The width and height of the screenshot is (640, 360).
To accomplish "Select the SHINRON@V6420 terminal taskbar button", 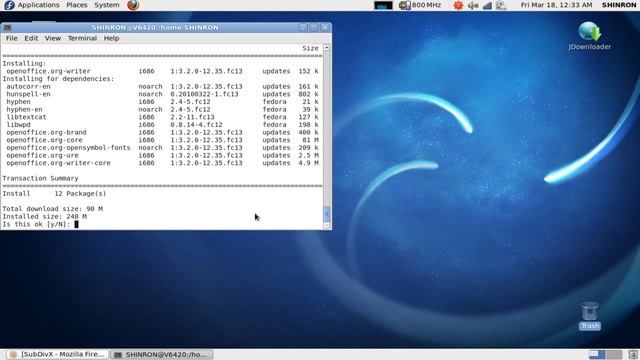I will point(161,354).
